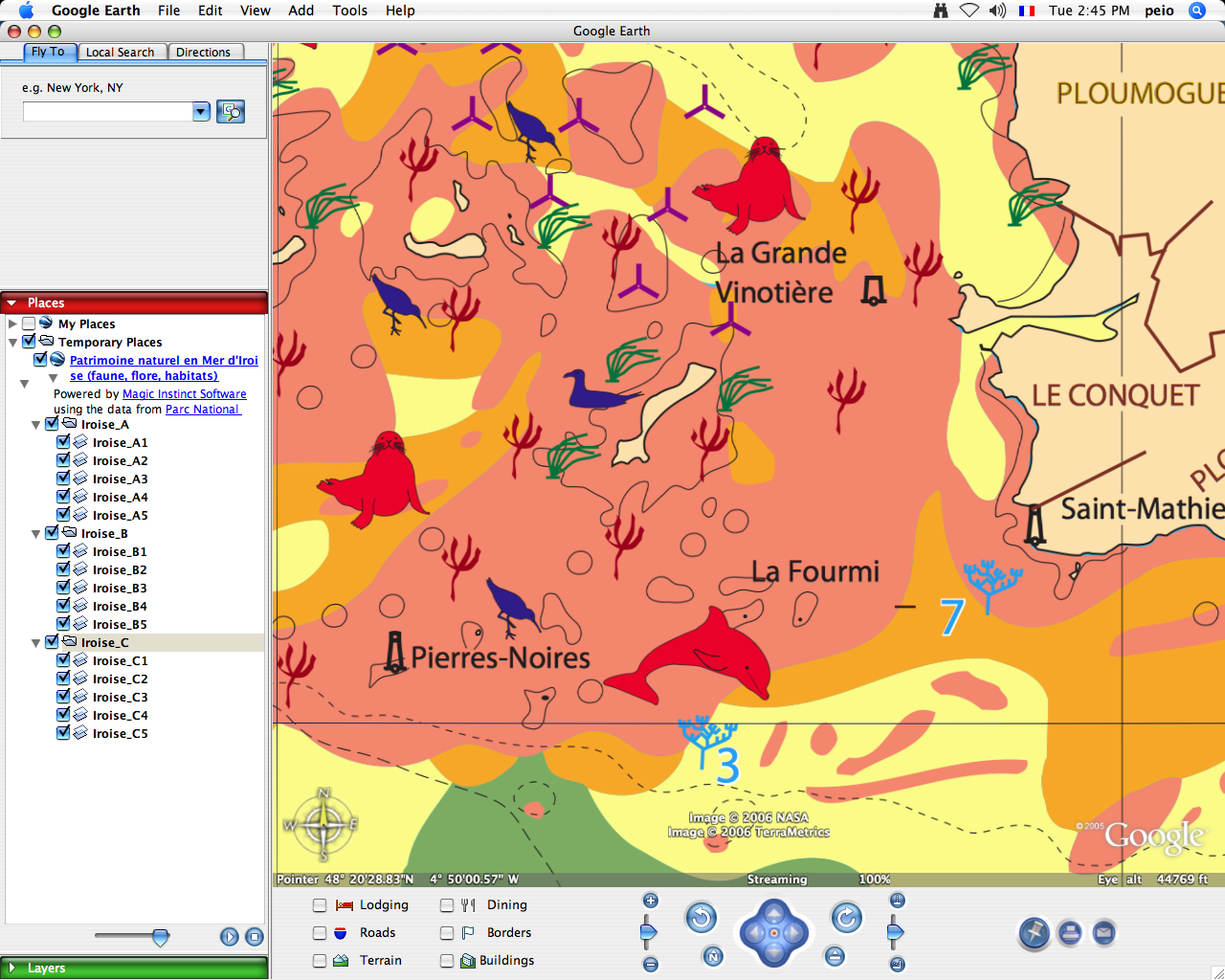The width and height of the screenshot is (1225, 980).
Task: Open the Tools menu
Action: click(x=349, y=11)
